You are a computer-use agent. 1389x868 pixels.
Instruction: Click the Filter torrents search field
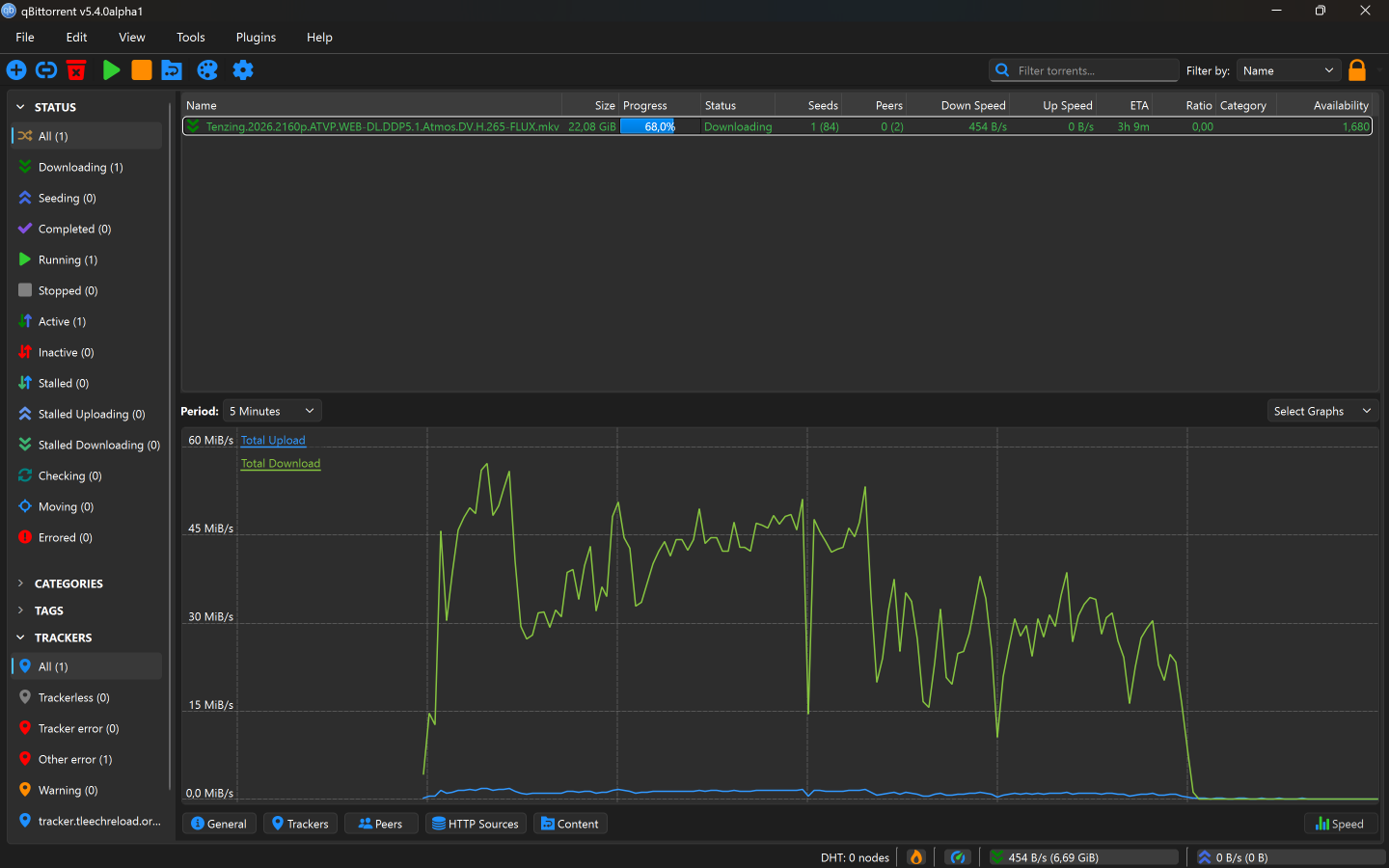1084,70
